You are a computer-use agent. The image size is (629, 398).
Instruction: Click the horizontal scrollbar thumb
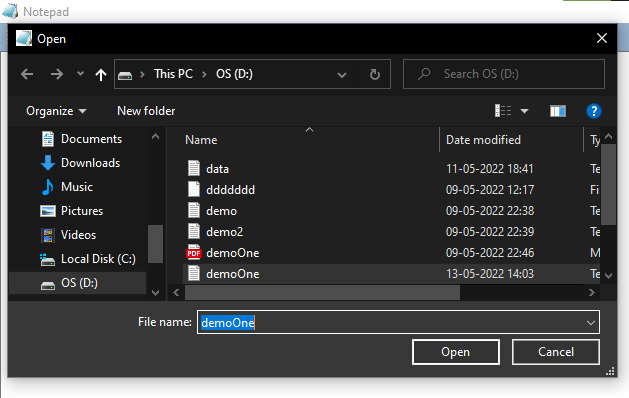coord(322,293)
